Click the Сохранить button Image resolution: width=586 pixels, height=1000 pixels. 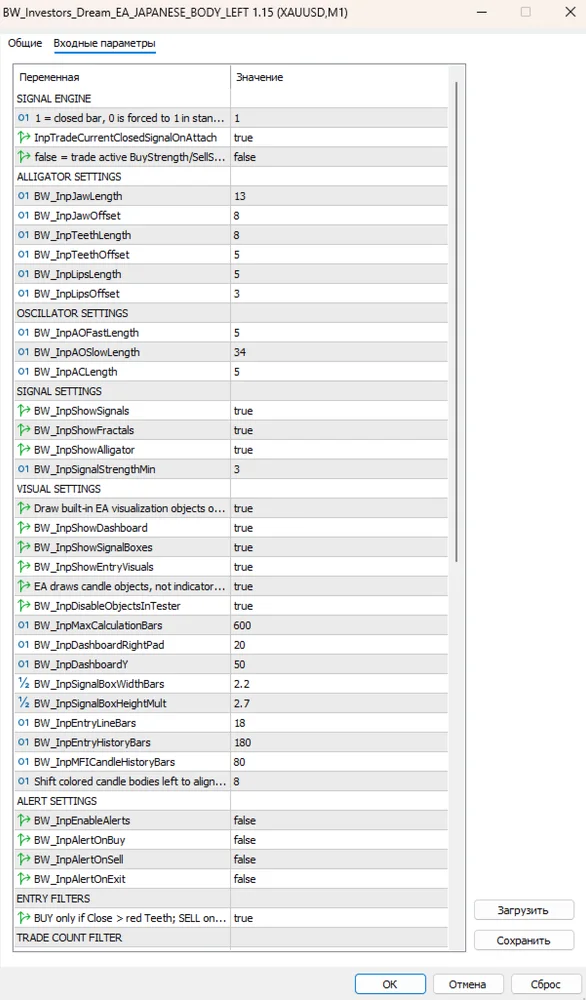coord(524,940)
